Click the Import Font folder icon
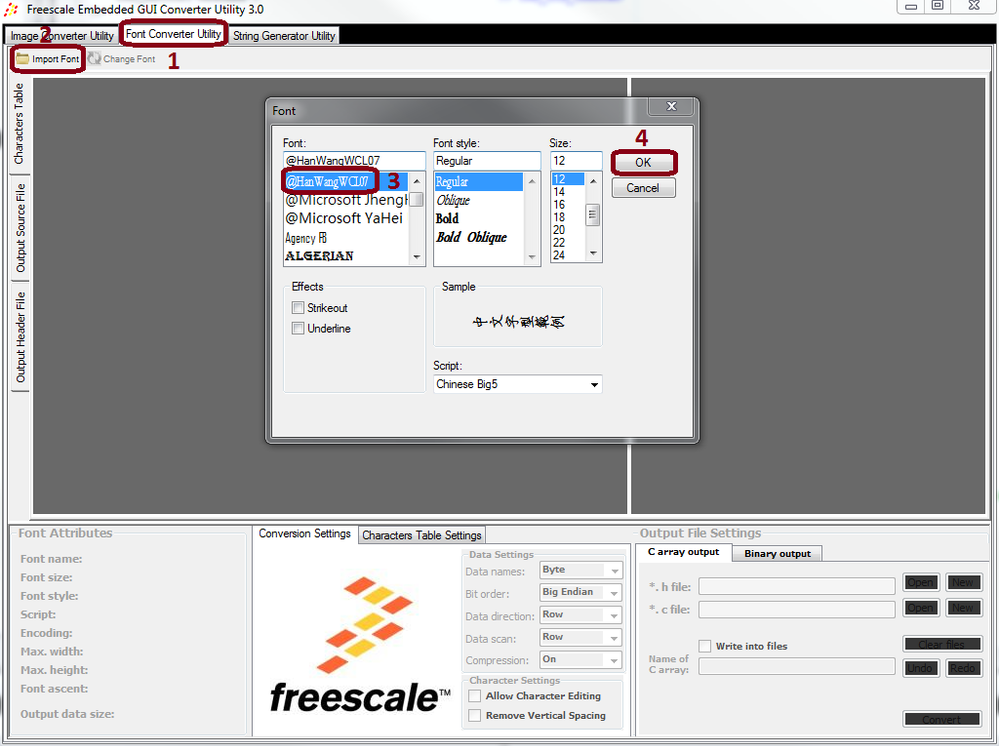999x746 pixels. [x=23, y=59]
